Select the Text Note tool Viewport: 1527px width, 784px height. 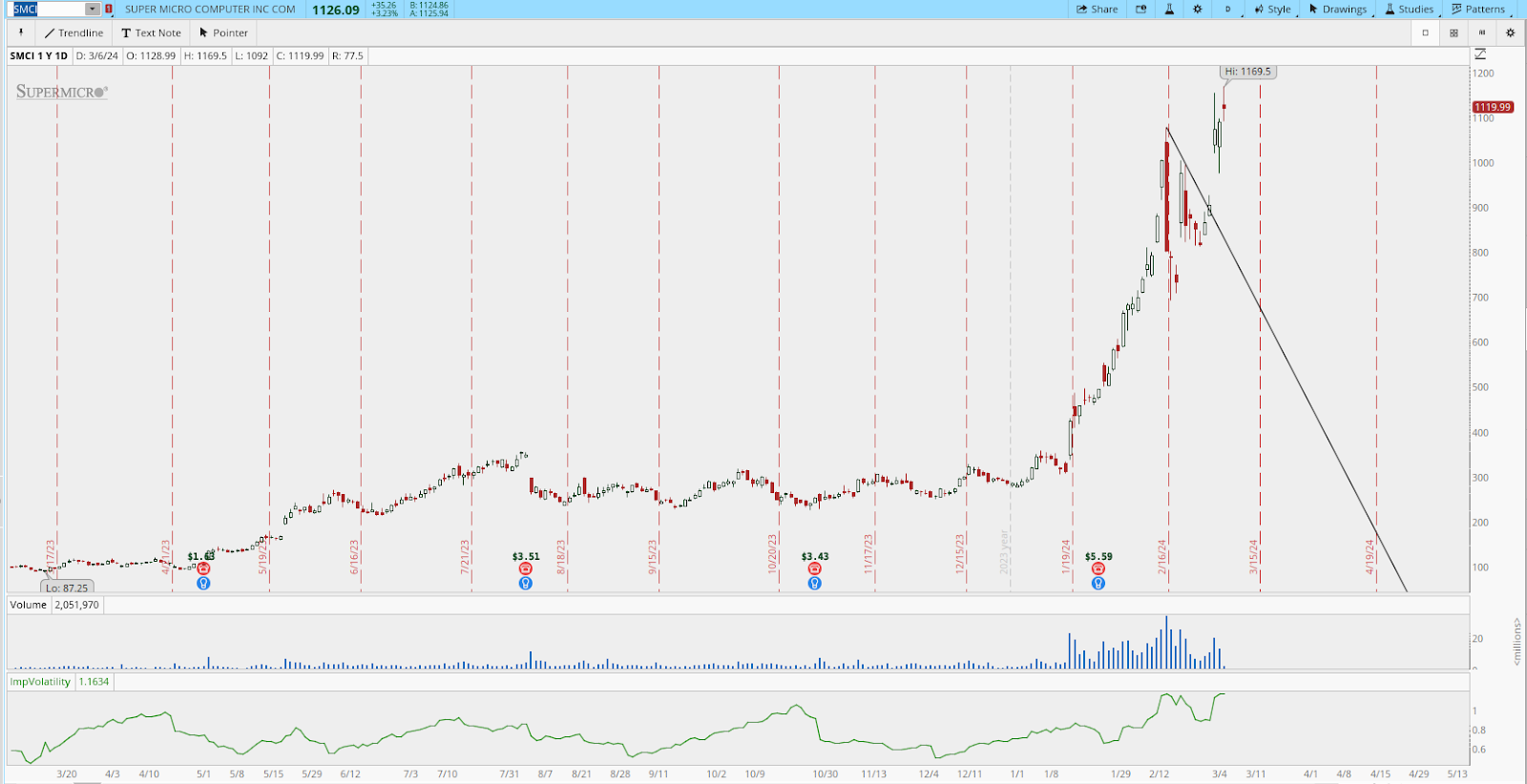tap(151, 32)
